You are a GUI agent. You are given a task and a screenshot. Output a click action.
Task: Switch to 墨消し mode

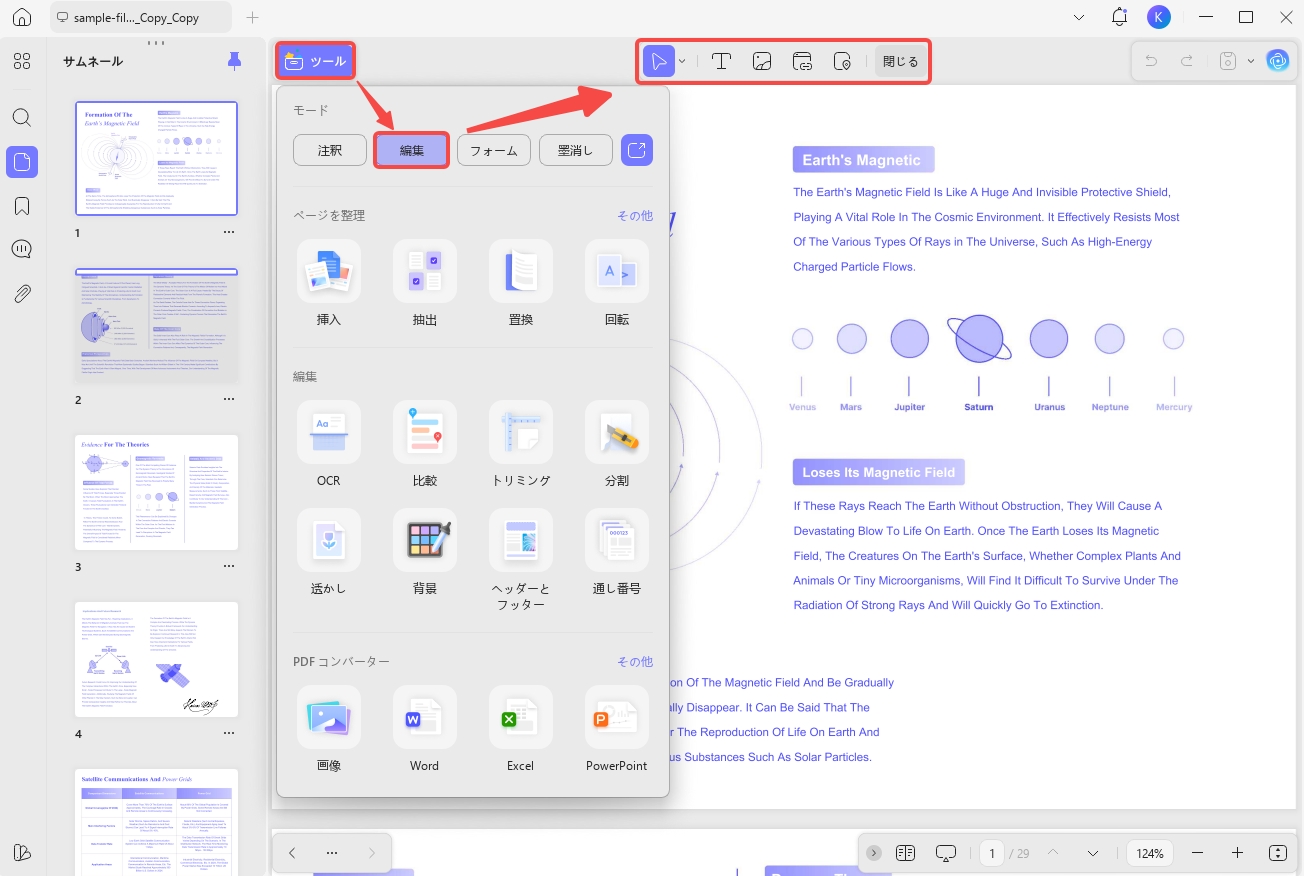click(x=576, y=150)
